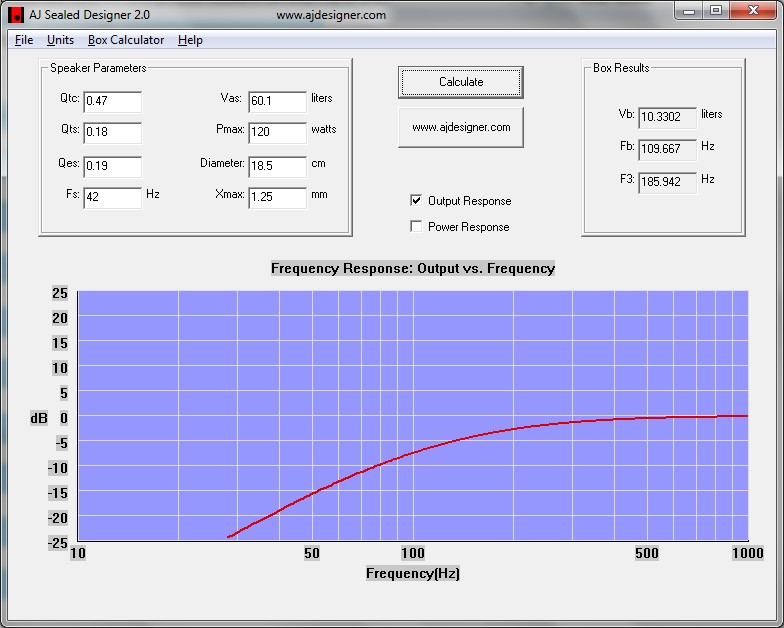
Task: Select the Pmax watts field
Action: (277, 133)
